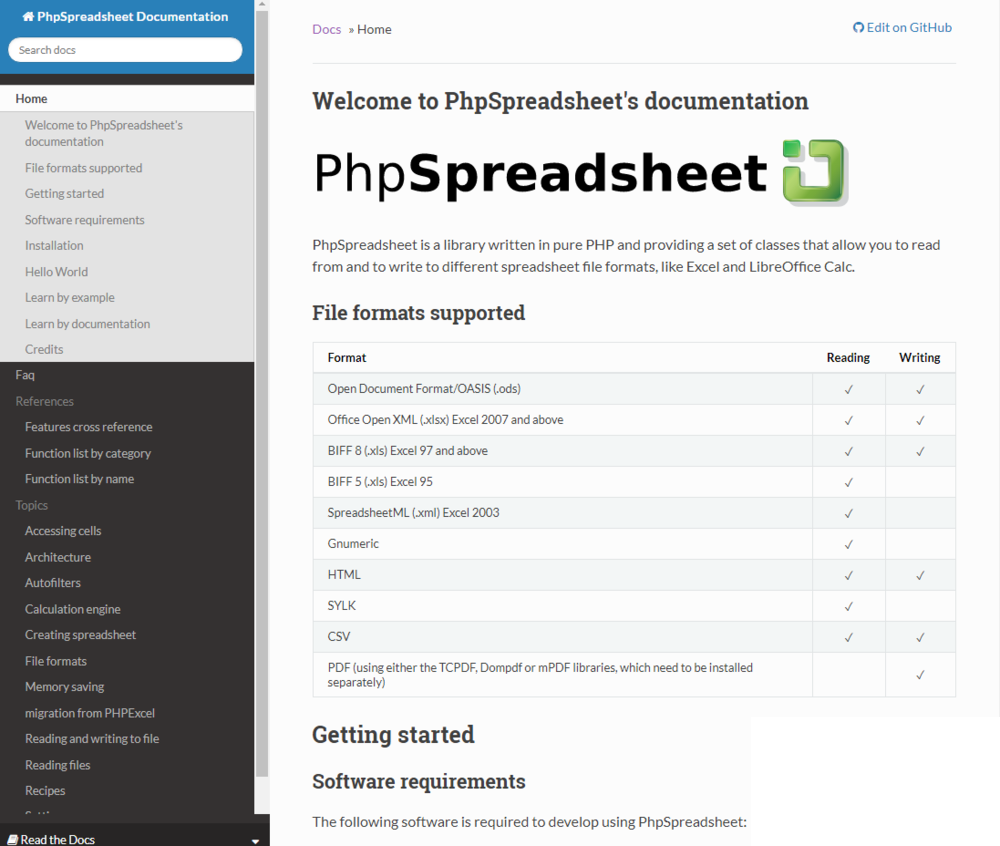
Task: Expand the Read the Docs version dropdown arrow
Action: 255,841
